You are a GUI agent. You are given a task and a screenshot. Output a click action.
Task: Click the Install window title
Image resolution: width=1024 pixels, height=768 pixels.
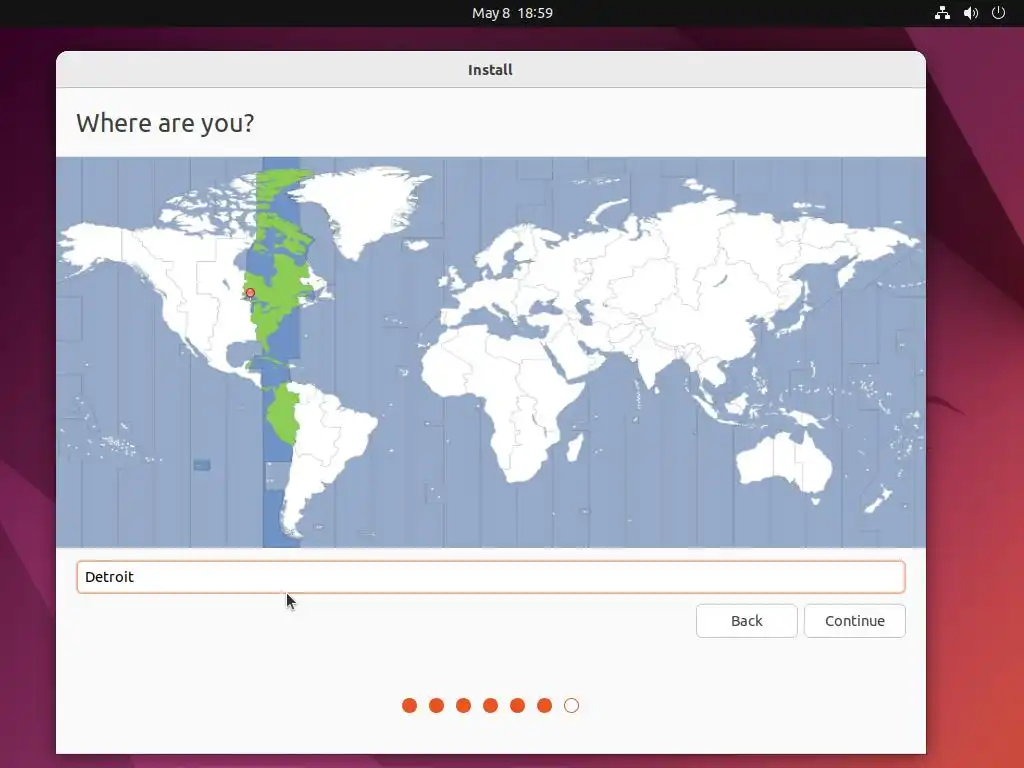pyautogui.click(x=490, y=70)
